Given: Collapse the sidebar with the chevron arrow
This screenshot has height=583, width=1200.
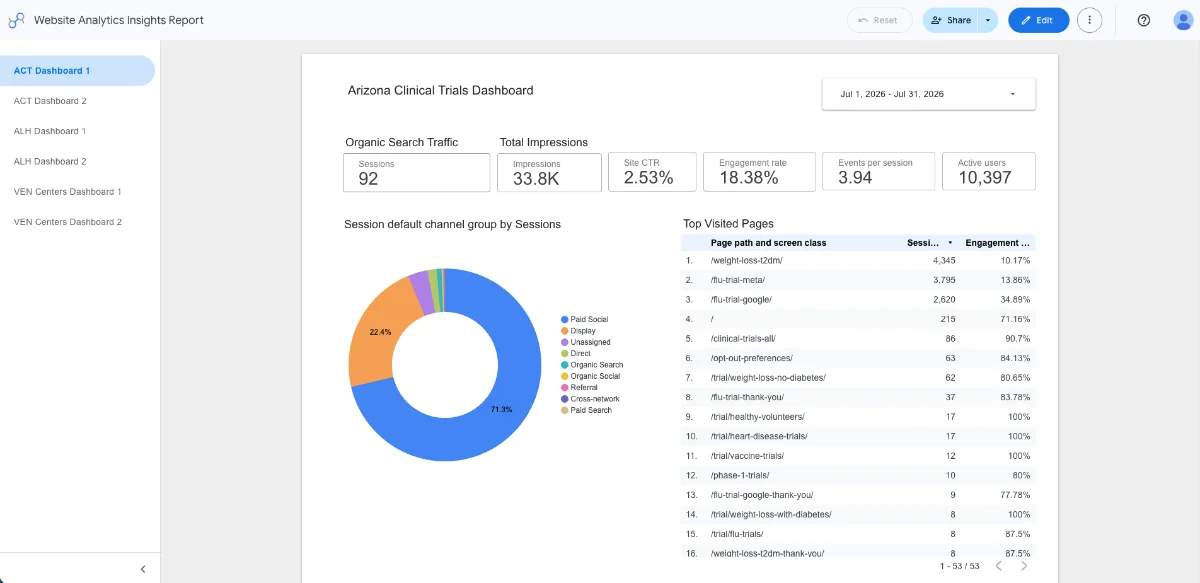Looking at the screenshot, I should [143, 569].
